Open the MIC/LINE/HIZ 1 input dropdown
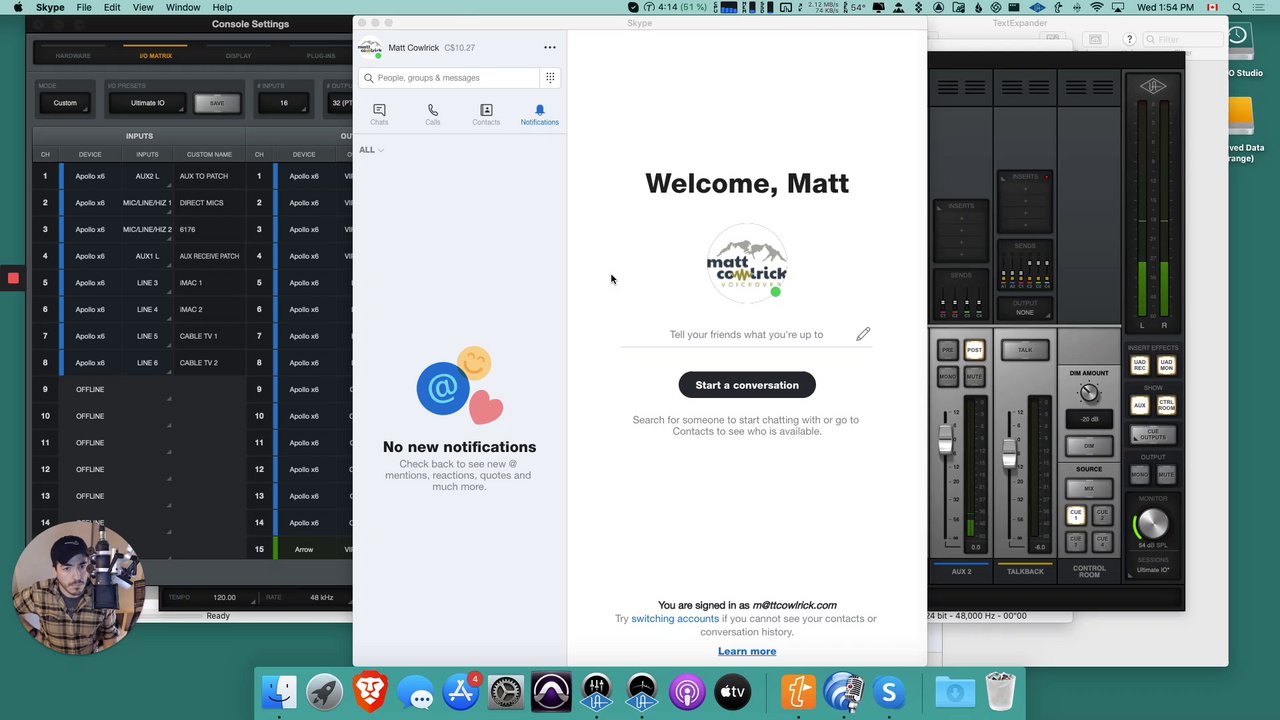Viewport: 1280px width, 720px height. pyautogui.click(x=147, y=203)
